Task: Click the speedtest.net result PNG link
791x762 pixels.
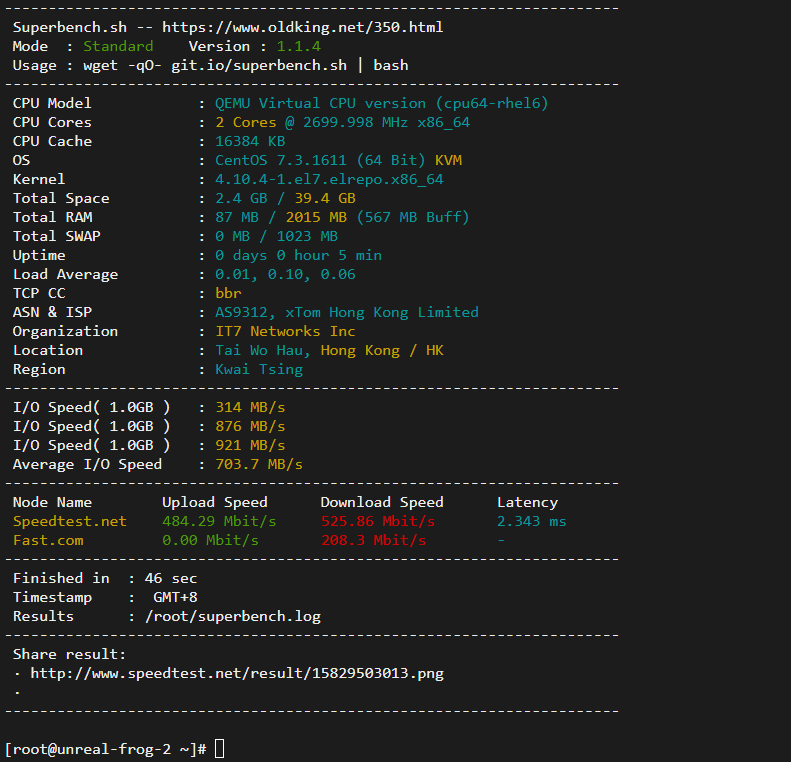Action: tap(237, 674)
